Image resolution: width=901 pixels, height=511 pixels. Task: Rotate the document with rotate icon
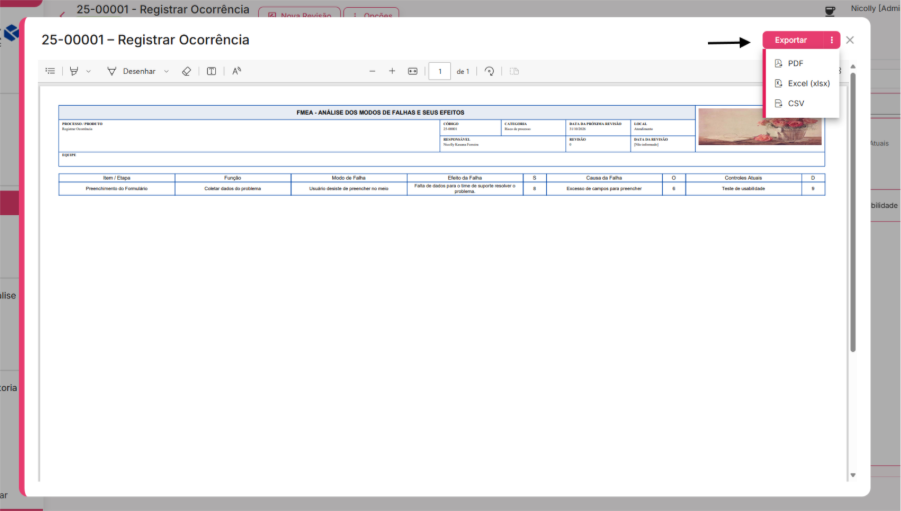(x=489, y=71)
